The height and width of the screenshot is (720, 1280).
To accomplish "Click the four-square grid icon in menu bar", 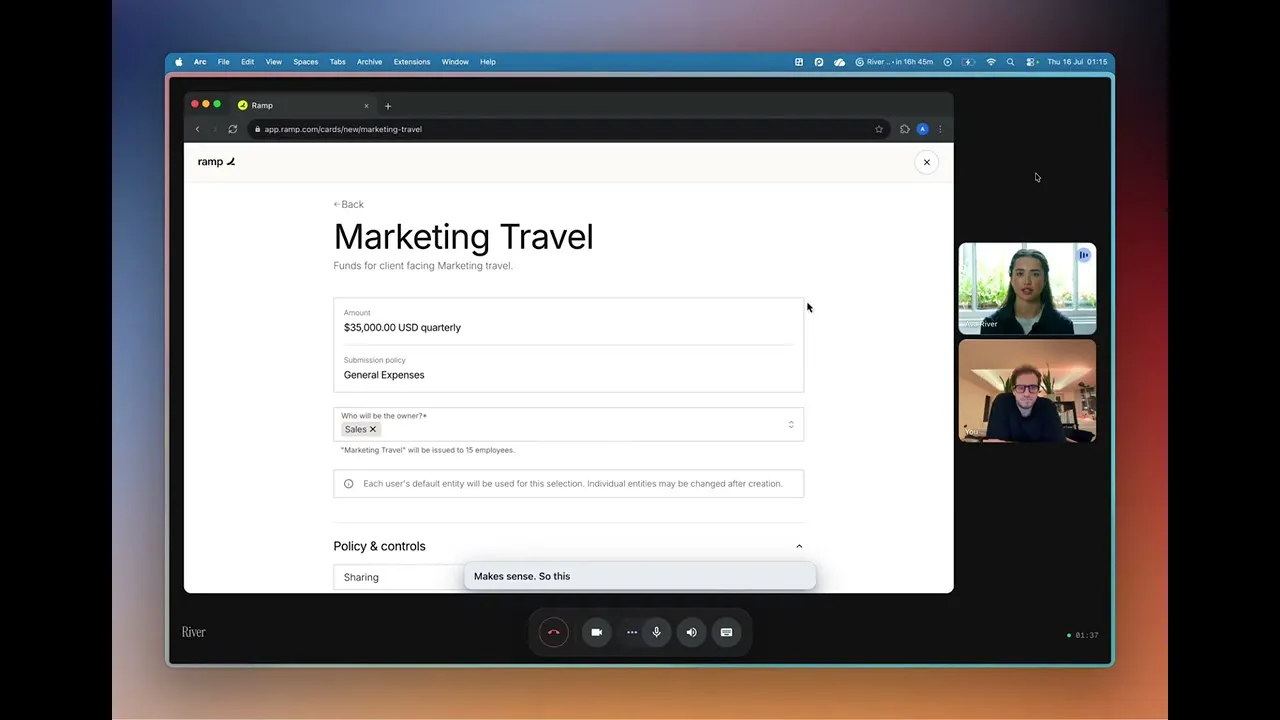I will point(799,62).
